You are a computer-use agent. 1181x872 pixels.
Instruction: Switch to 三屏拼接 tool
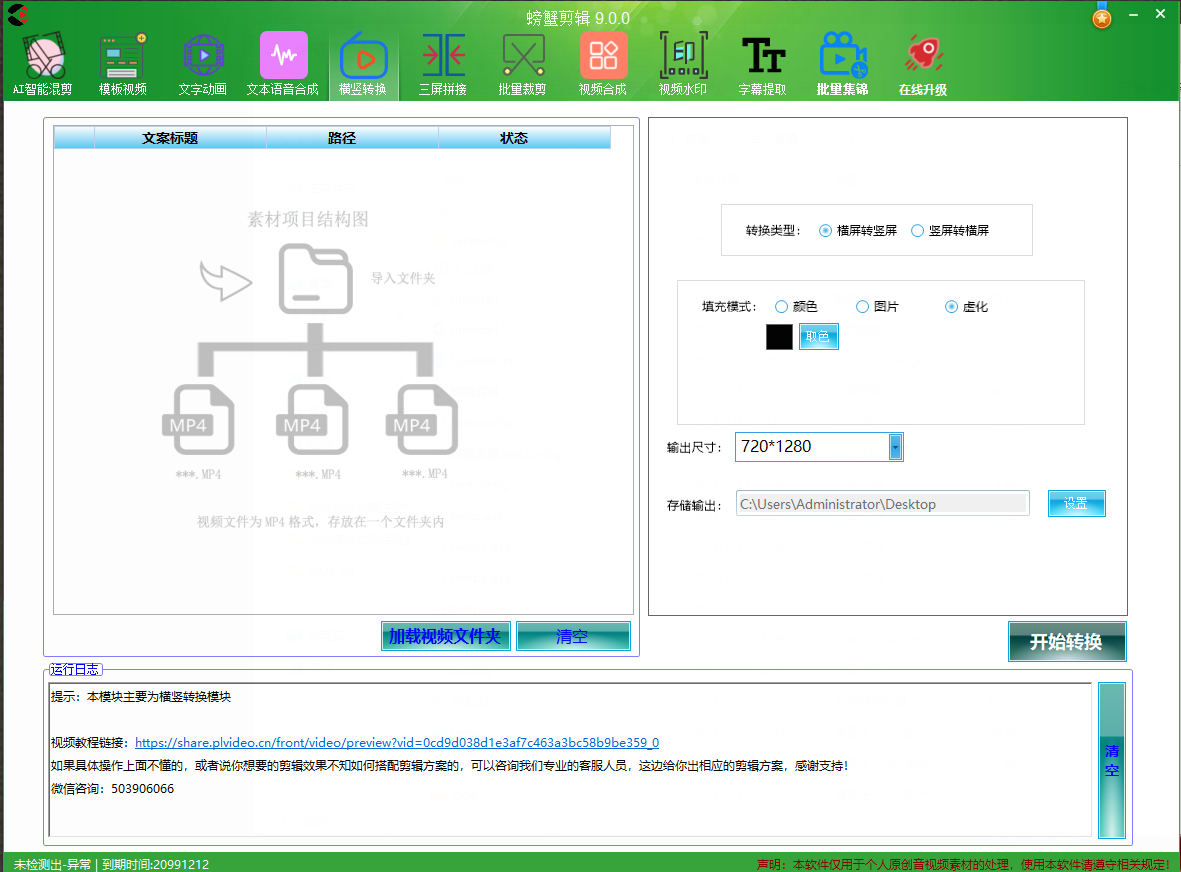tap(443, 62)
